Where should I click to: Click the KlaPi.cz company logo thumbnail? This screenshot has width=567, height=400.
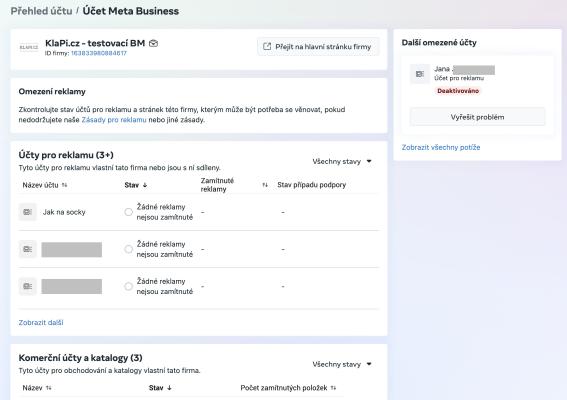[29, 47]
